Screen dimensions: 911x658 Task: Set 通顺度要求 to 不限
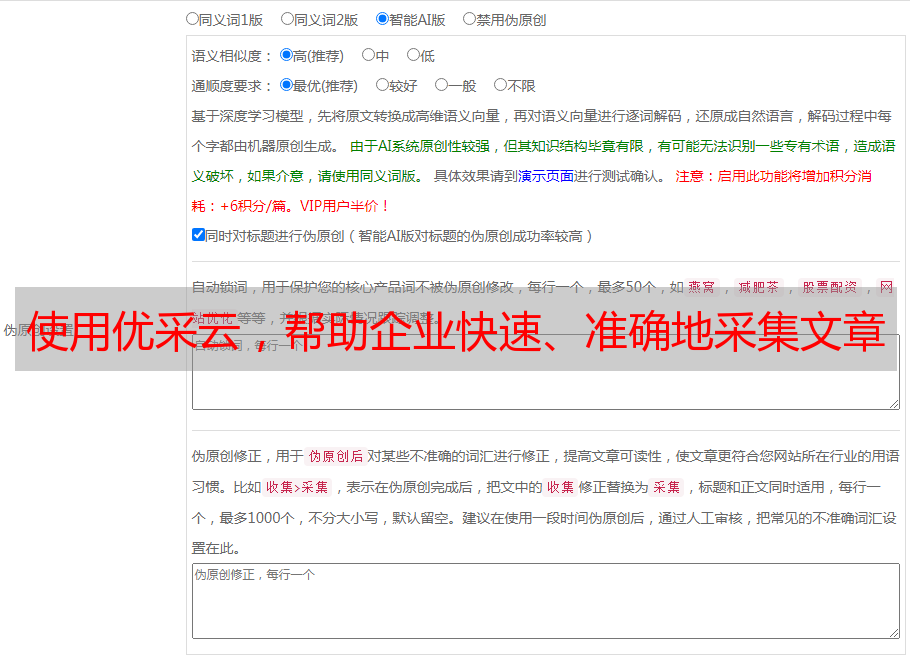[500, 86]
